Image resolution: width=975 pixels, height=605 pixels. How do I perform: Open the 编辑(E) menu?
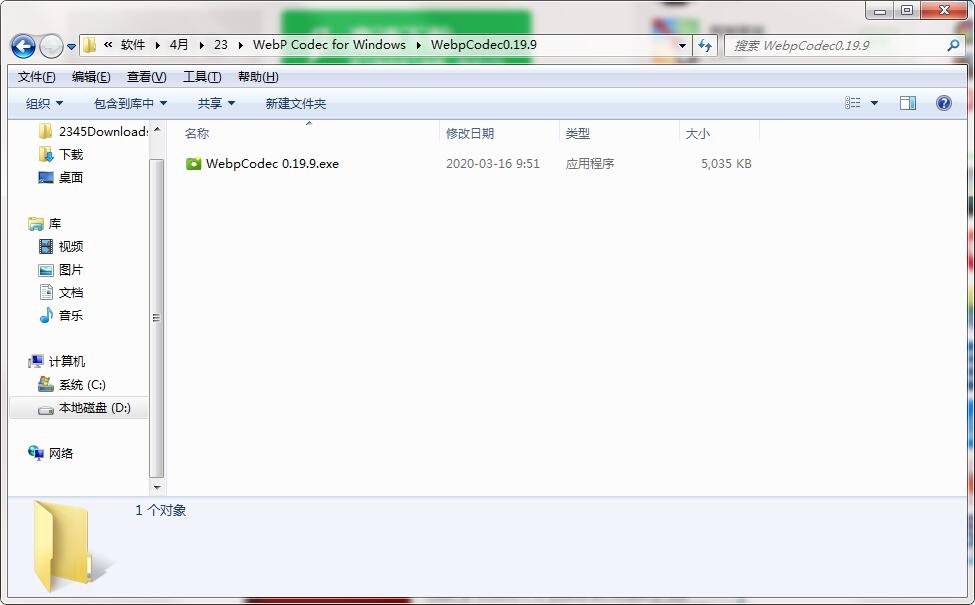coord(91,76)
